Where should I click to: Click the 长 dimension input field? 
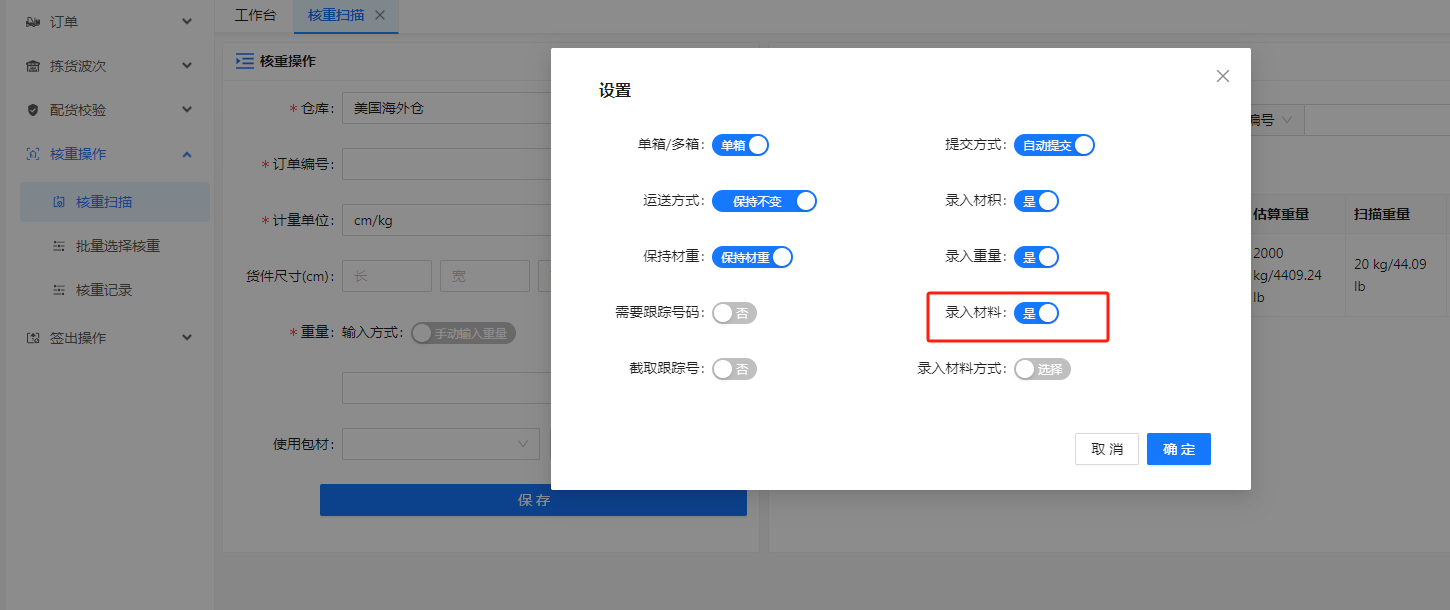point(387,276)
